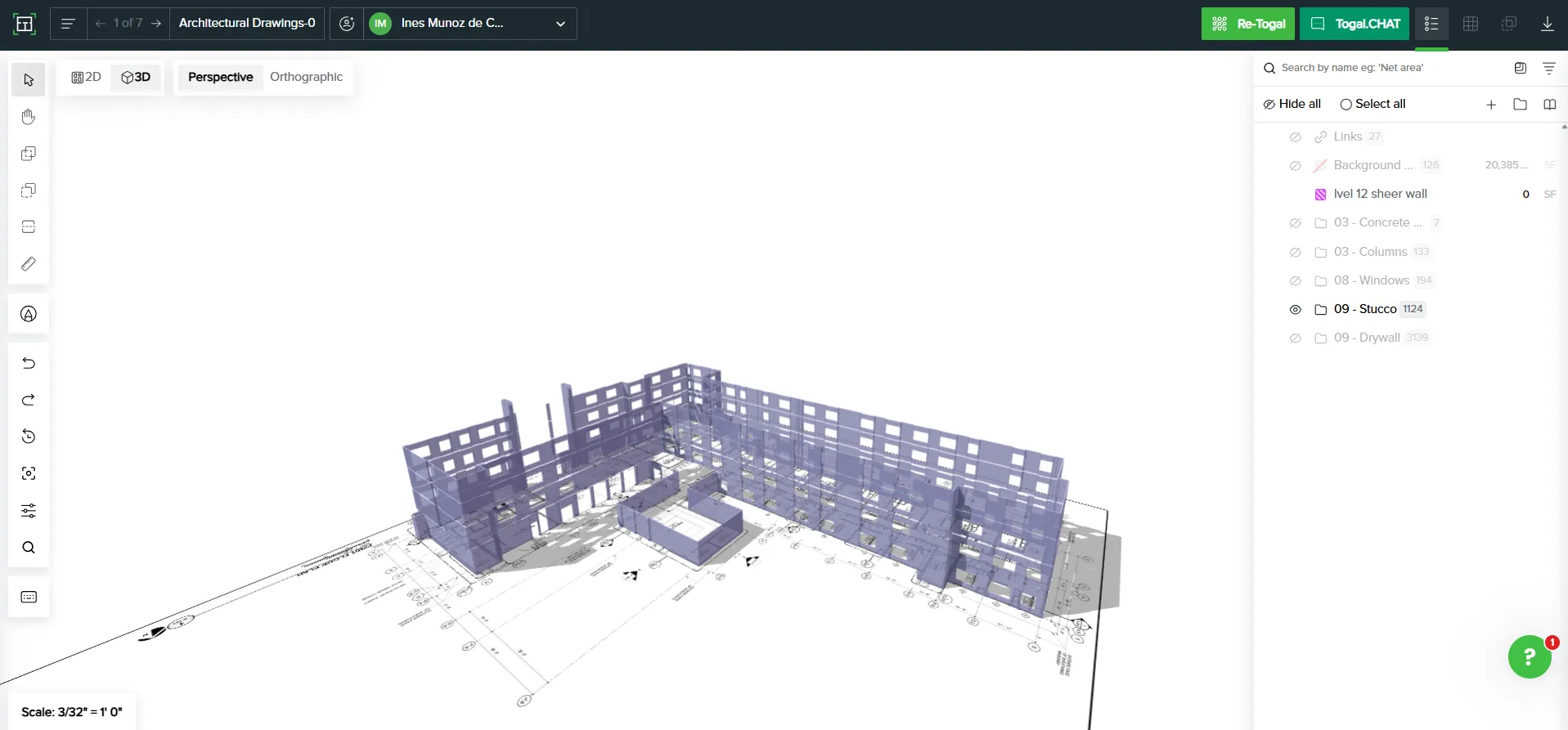Click the lvel 12 sheer wall swatch
Viewport: 1568px width, 730px height.
(x=1320, y=195)
